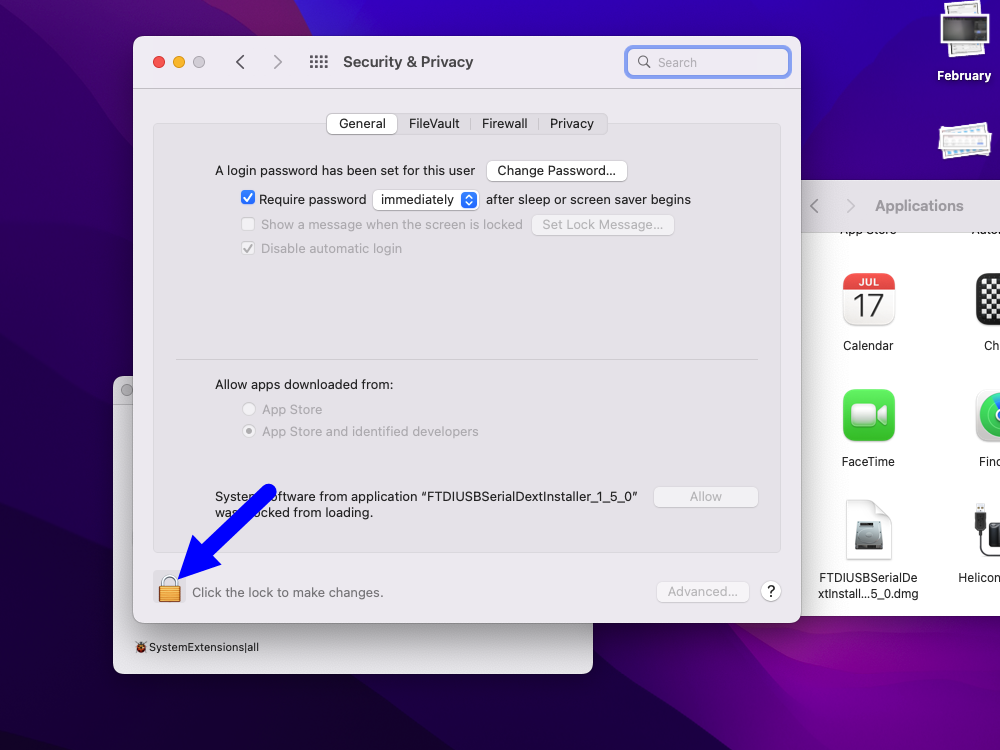
Task: Select App Store and identified developers option
Action: click(249, 431)
